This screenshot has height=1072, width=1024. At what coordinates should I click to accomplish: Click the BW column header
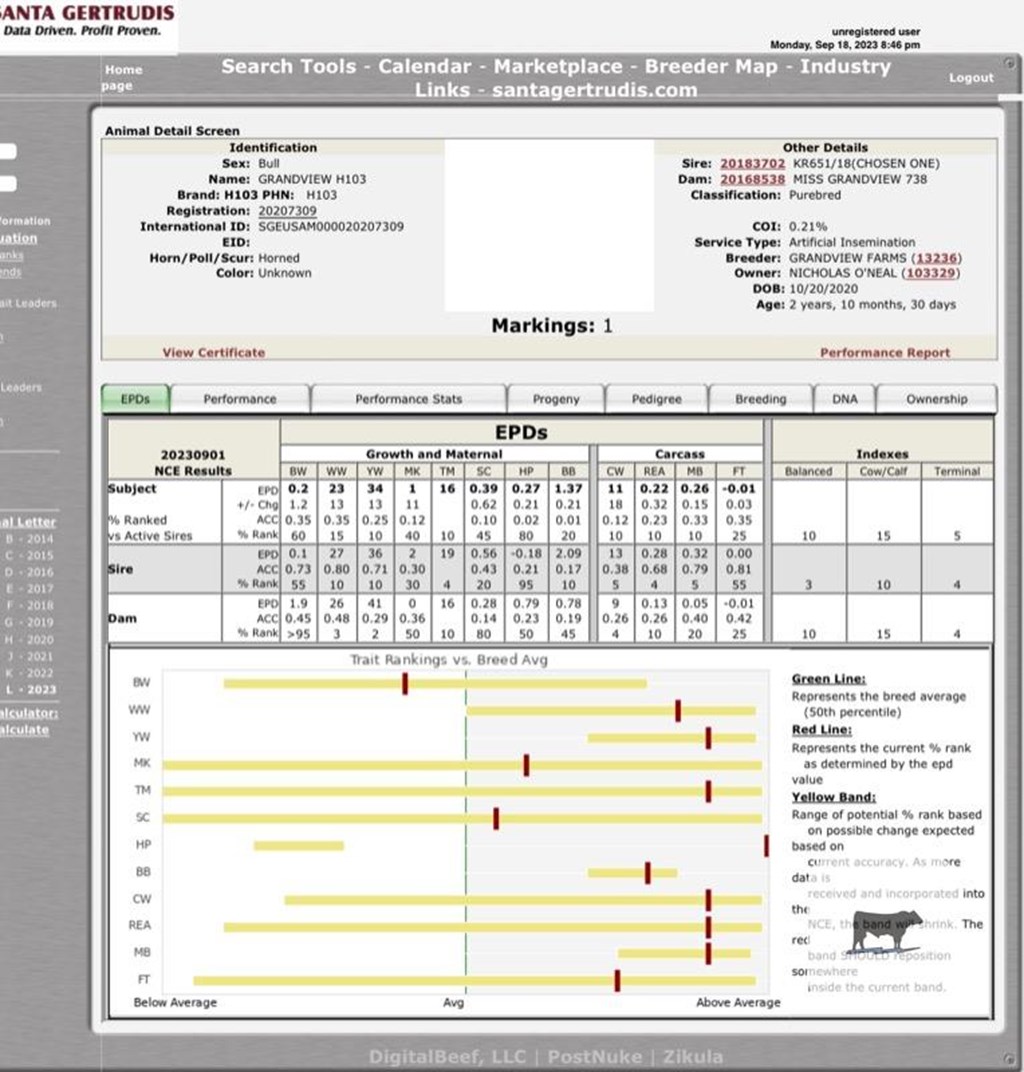coord(298,471)
